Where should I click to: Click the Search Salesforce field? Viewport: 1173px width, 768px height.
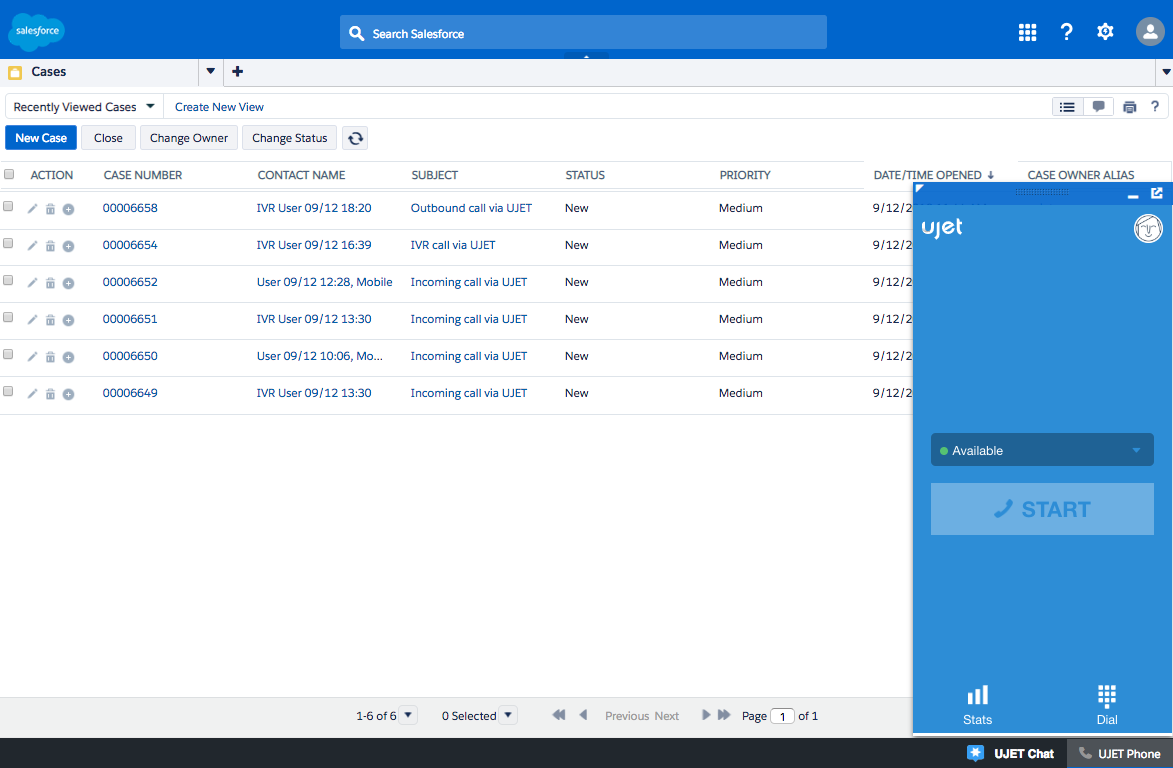click(x=583, y=33)
